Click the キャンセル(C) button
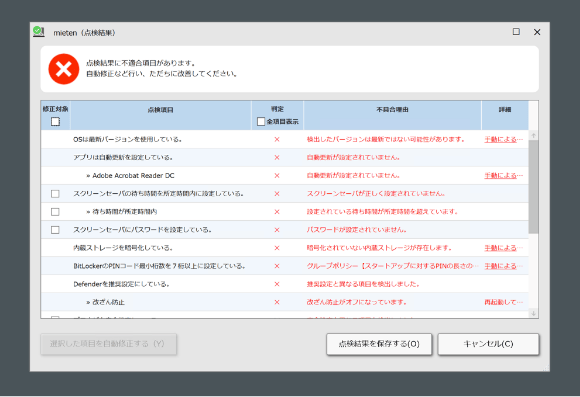Viewport: 580px width, 397px height. click(x=489, y=344)
